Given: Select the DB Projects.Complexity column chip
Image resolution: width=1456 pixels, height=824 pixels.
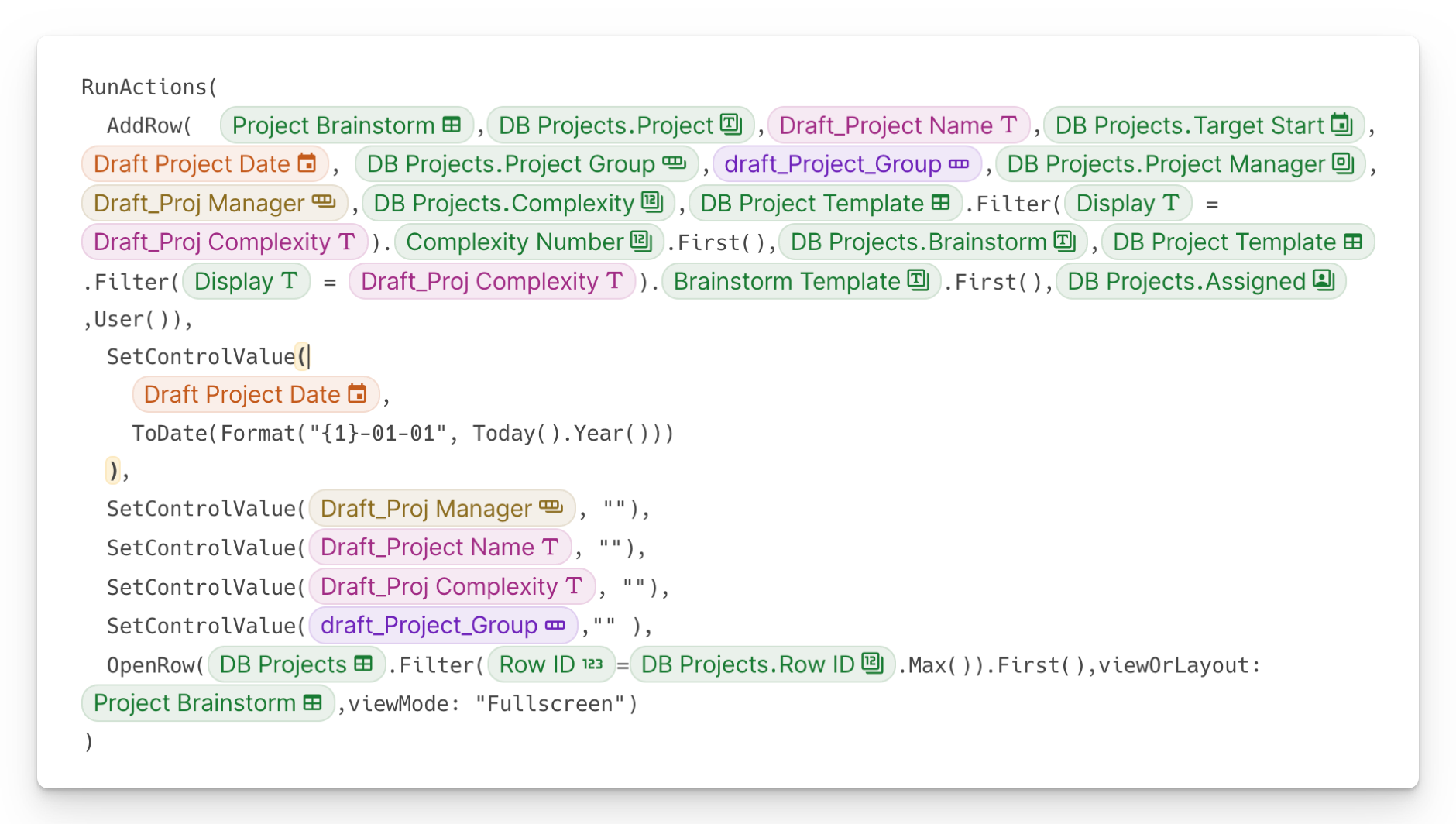Looking at the screenshot, I should click(517, 203).
